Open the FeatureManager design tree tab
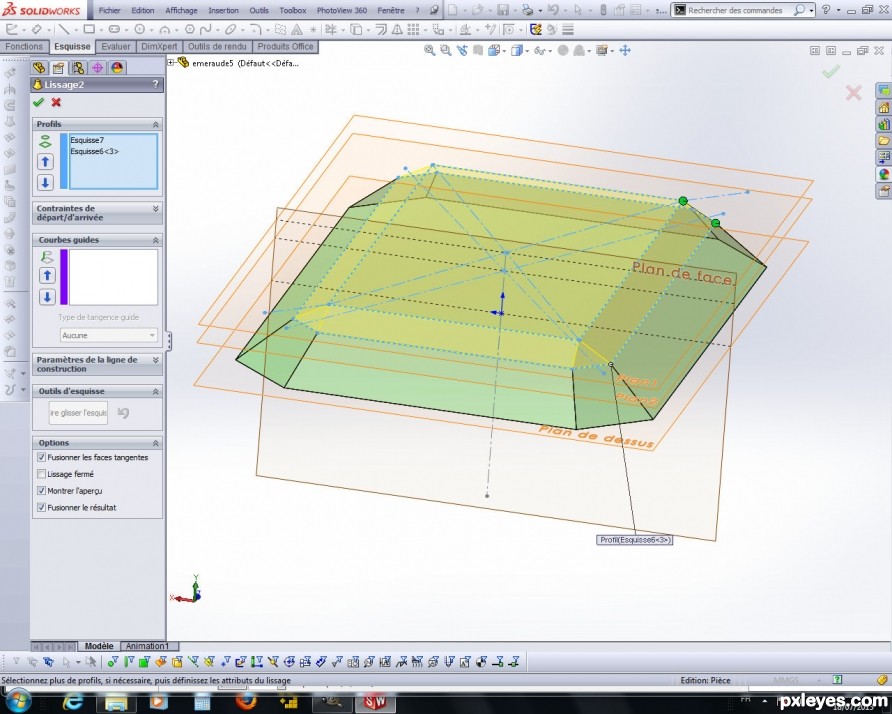The image size is (892, 714). point(39,68)
